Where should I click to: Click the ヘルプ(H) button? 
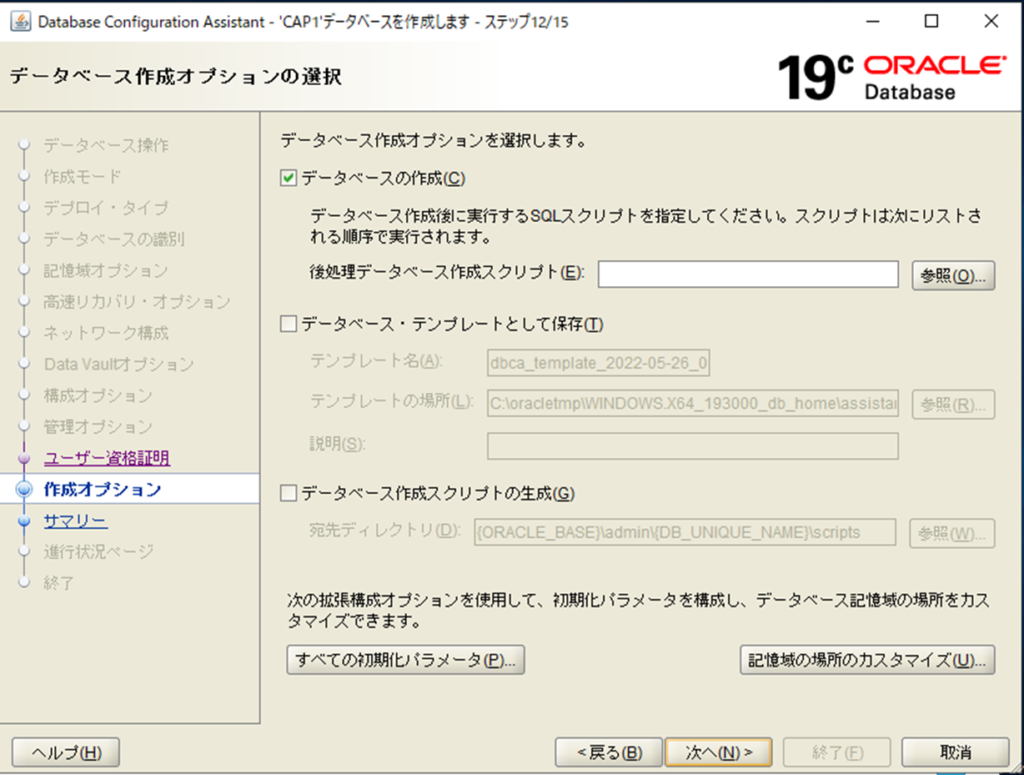66,752
